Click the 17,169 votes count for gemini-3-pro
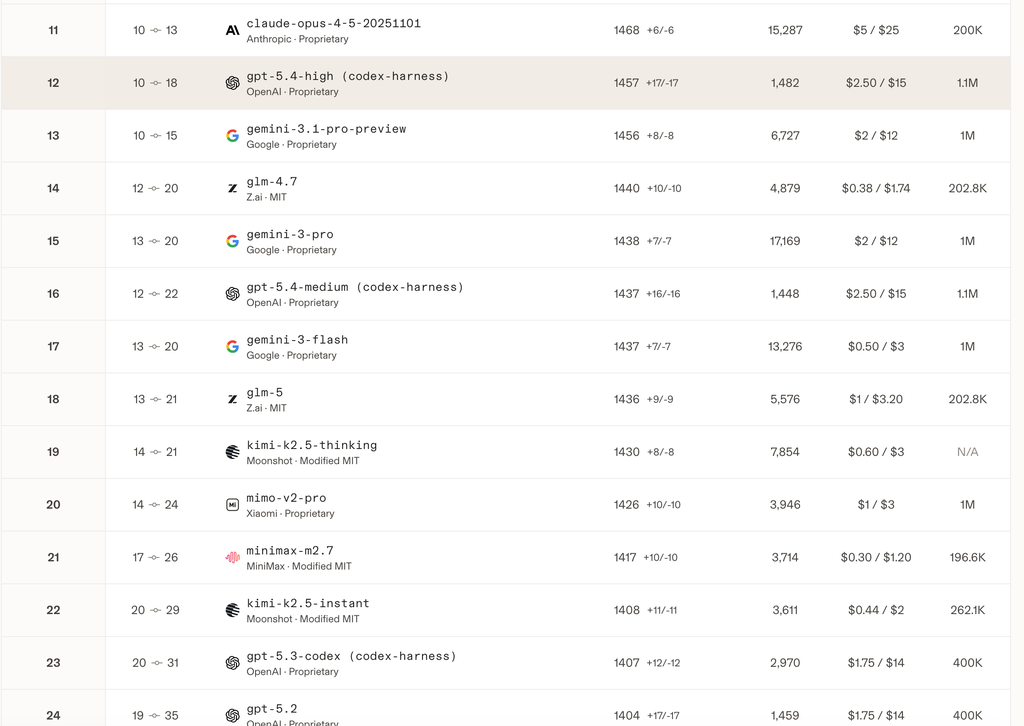Screen dimensions: 1024x726 click(x=785, y=241)
